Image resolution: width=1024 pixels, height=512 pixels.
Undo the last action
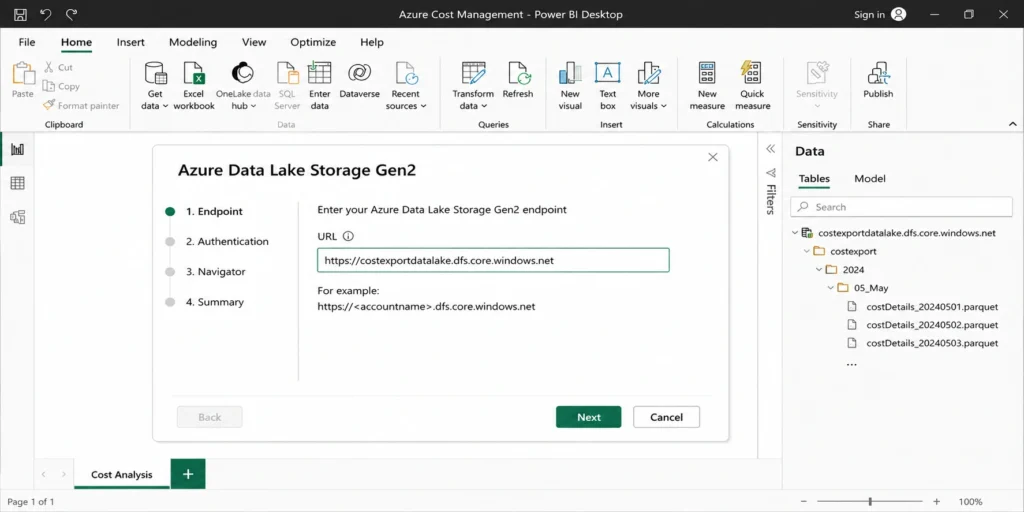46,14
